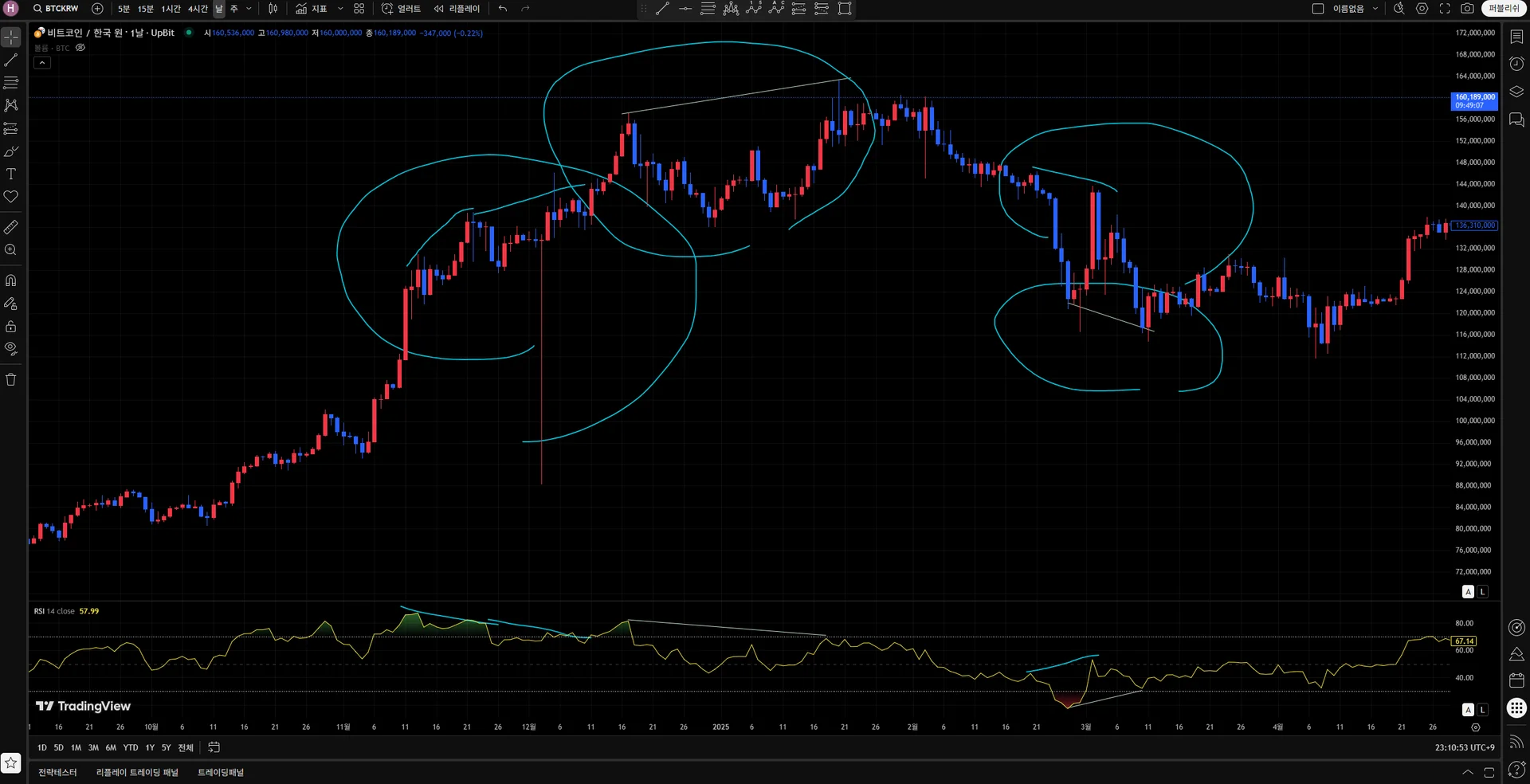This screenshot has width=1530, height=784.
Task: Select the zoom in tool
Action: click(11, 249)
